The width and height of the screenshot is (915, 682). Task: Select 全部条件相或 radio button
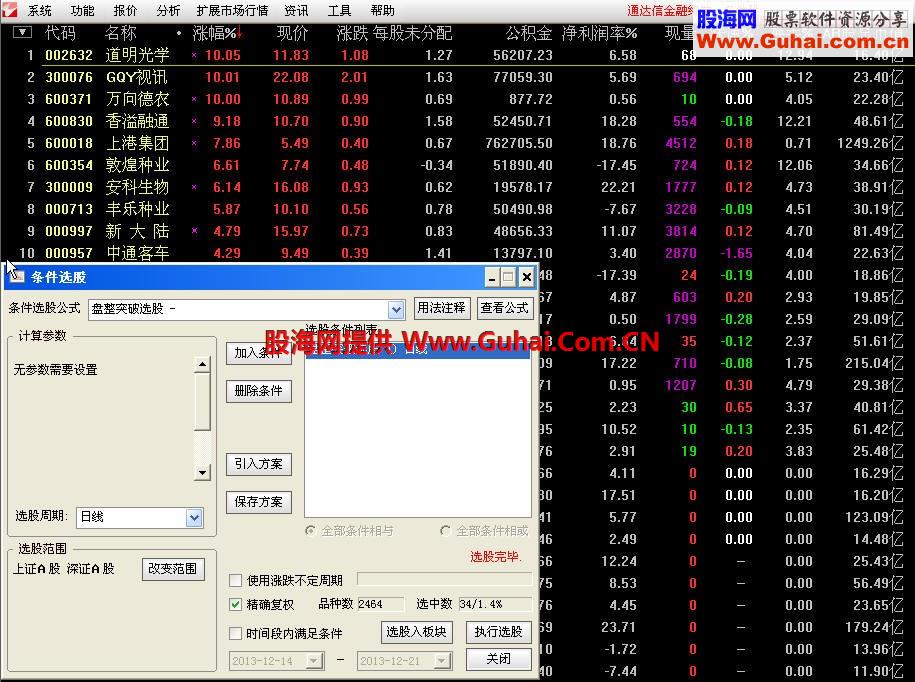446,531
